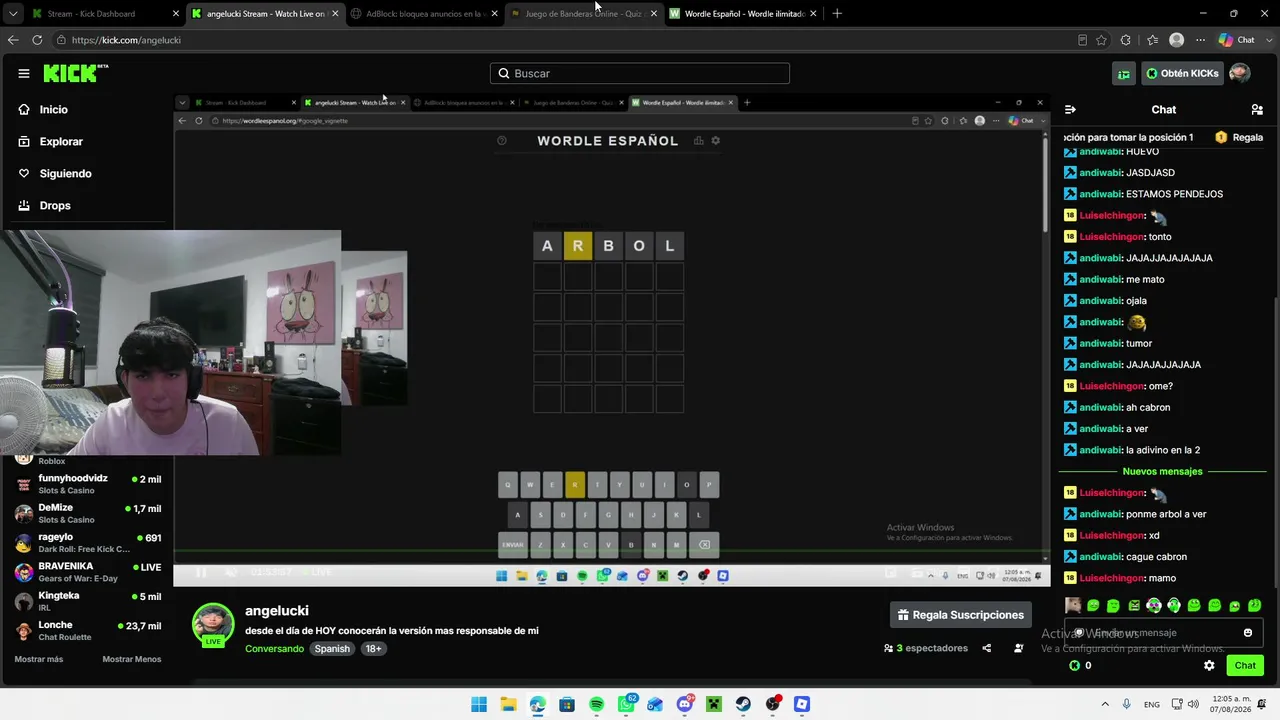Open Inicio in the Kick sidebar
Image resolution: width=1280 pixels, height=720 pixels.
[x=54, y=110]
